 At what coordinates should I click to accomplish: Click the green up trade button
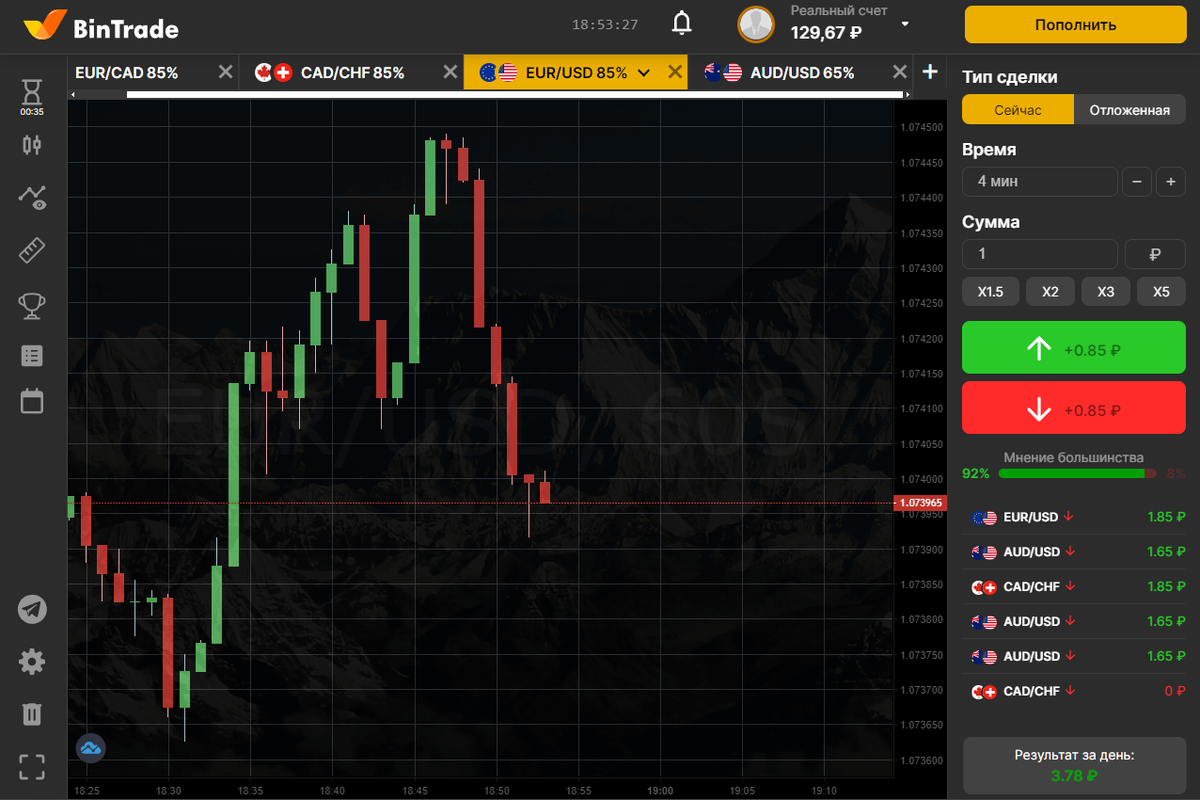[1074, 348]
